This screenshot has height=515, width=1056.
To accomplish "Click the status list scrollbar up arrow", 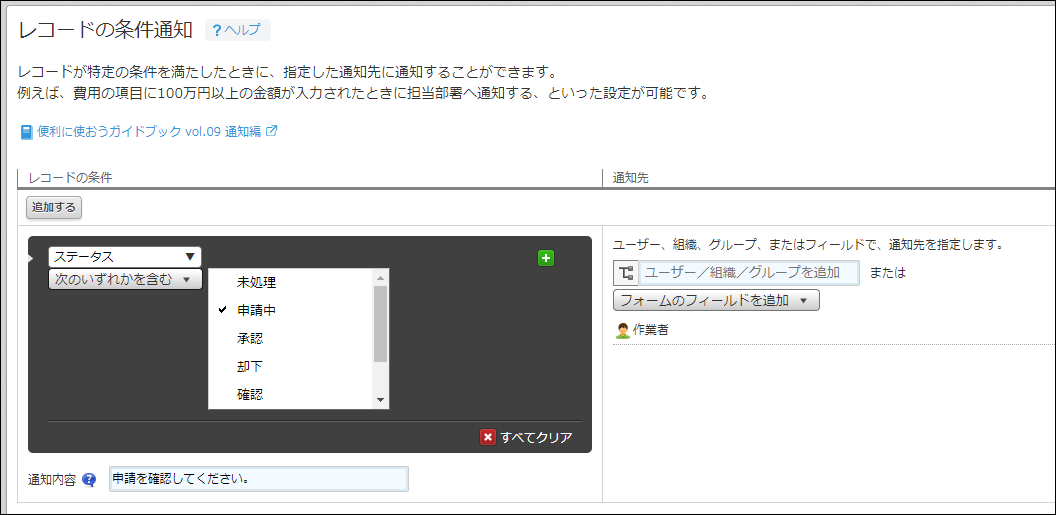I will (381, 277).
